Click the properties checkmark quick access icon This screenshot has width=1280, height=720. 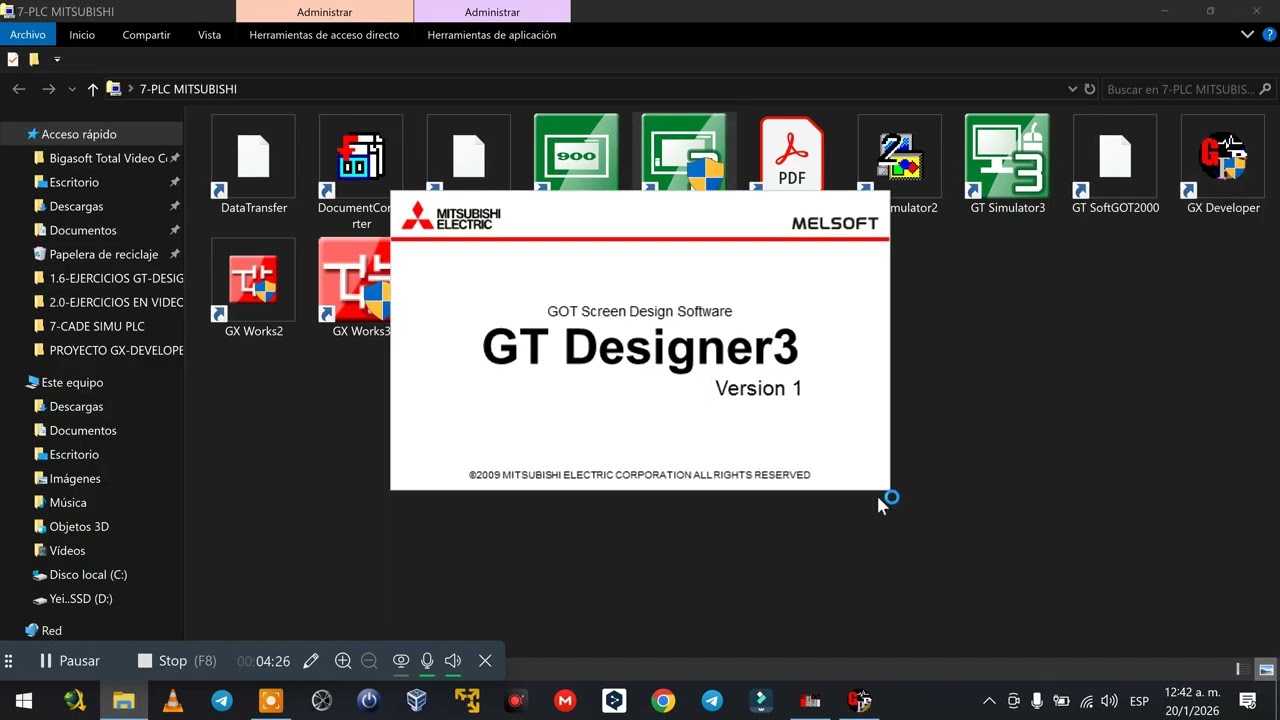coord(13,59)
